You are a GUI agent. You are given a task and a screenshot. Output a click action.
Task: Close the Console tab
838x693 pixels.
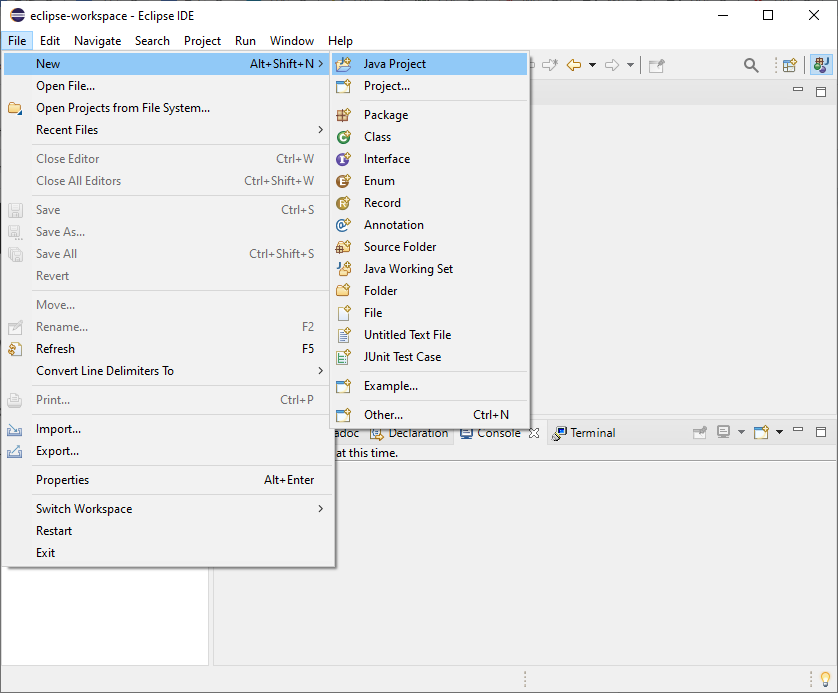pyautogui.click(x=535, y=432)
